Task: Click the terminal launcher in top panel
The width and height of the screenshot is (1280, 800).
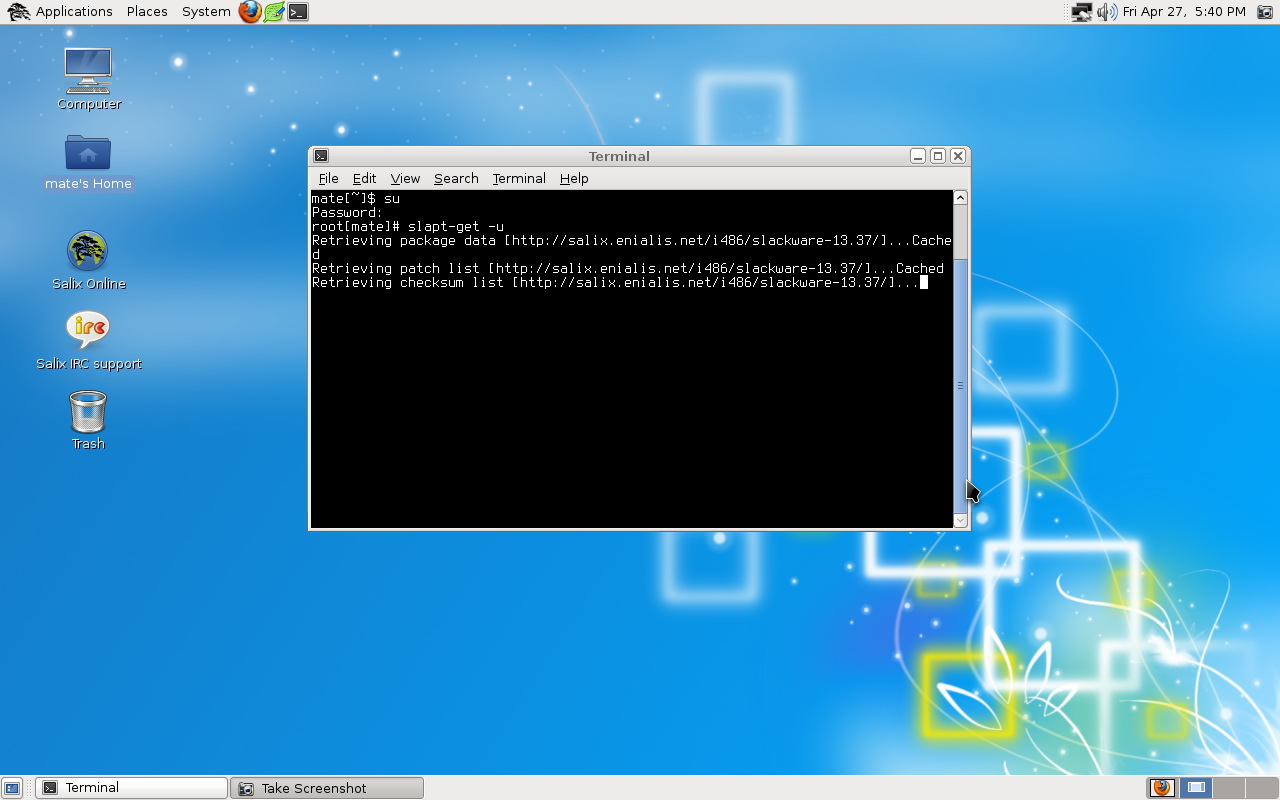Action: tap(298, 12)
